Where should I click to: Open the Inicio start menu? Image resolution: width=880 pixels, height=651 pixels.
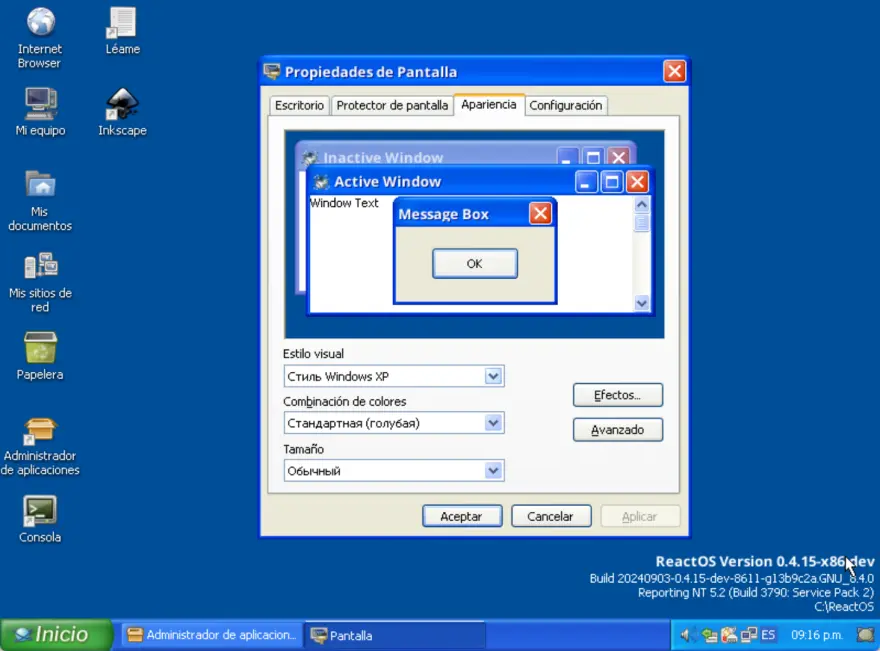(x=56, y=635)
